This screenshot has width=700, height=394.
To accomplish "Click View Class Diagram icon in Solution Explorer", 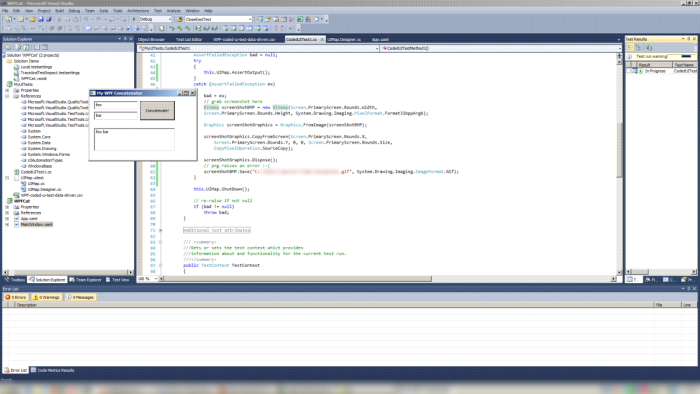I will click(45, 47).
